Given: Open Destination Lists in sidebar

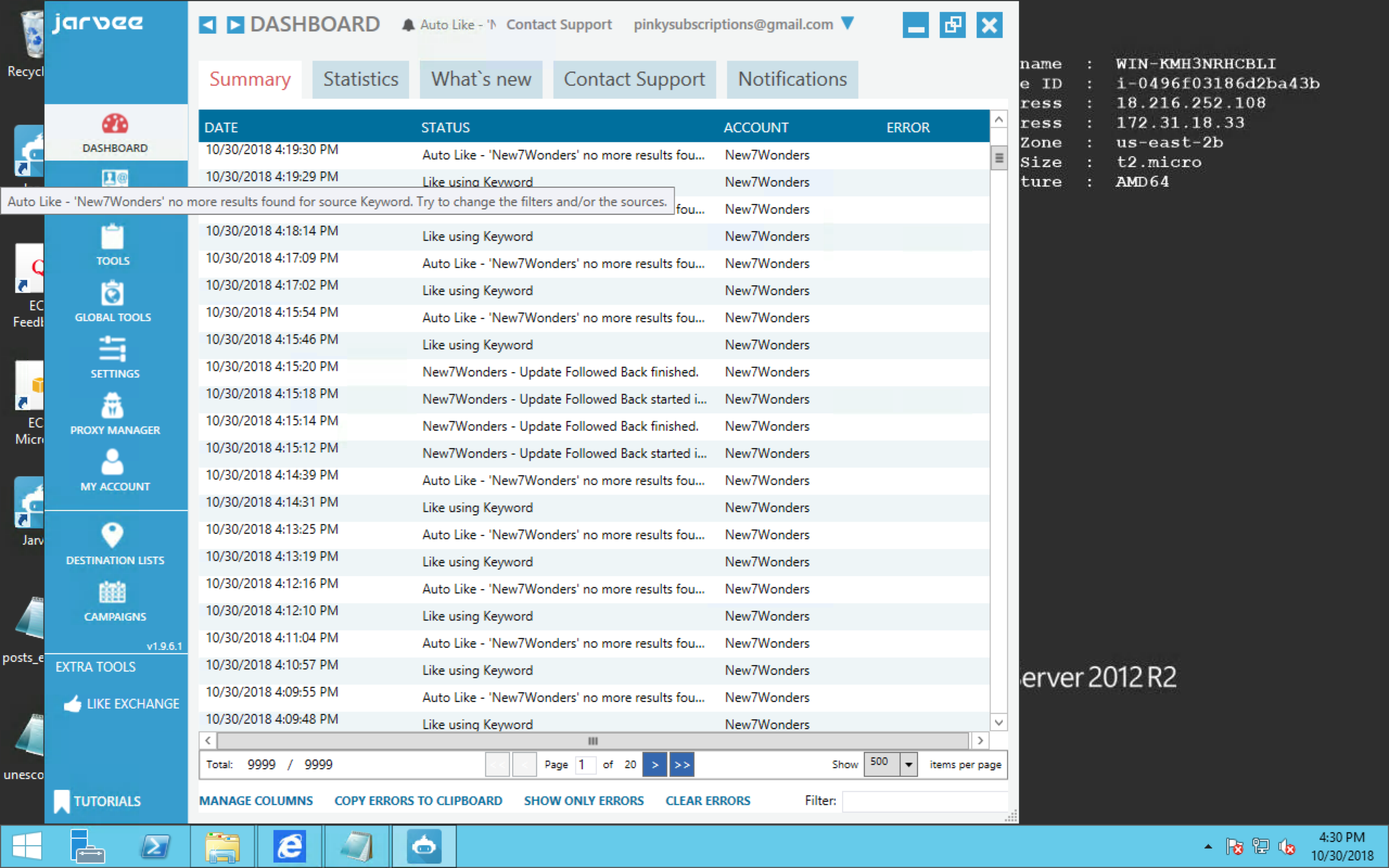Looking at the screenshot, I should [x=115, y=544].
